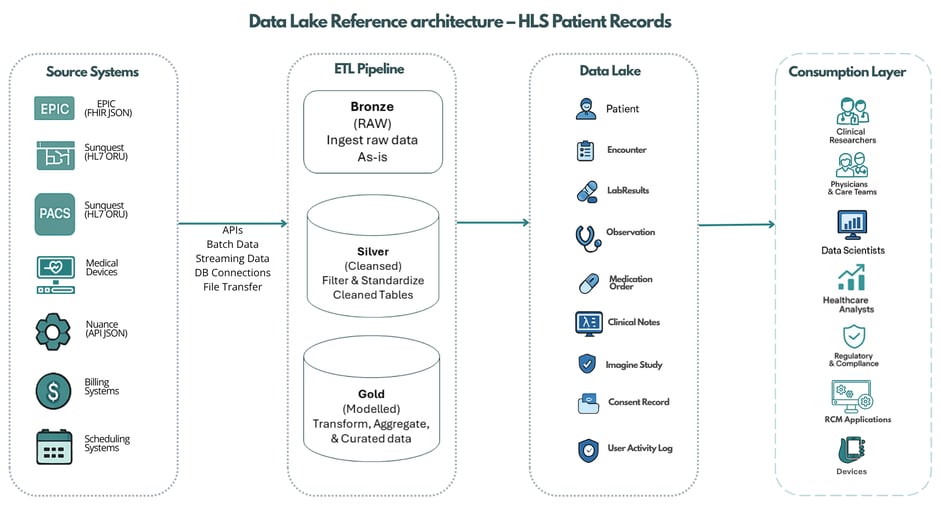Click the 'Nuance (API JSON)' label
This screenshot has height=529, width=941.
(106, 328)
